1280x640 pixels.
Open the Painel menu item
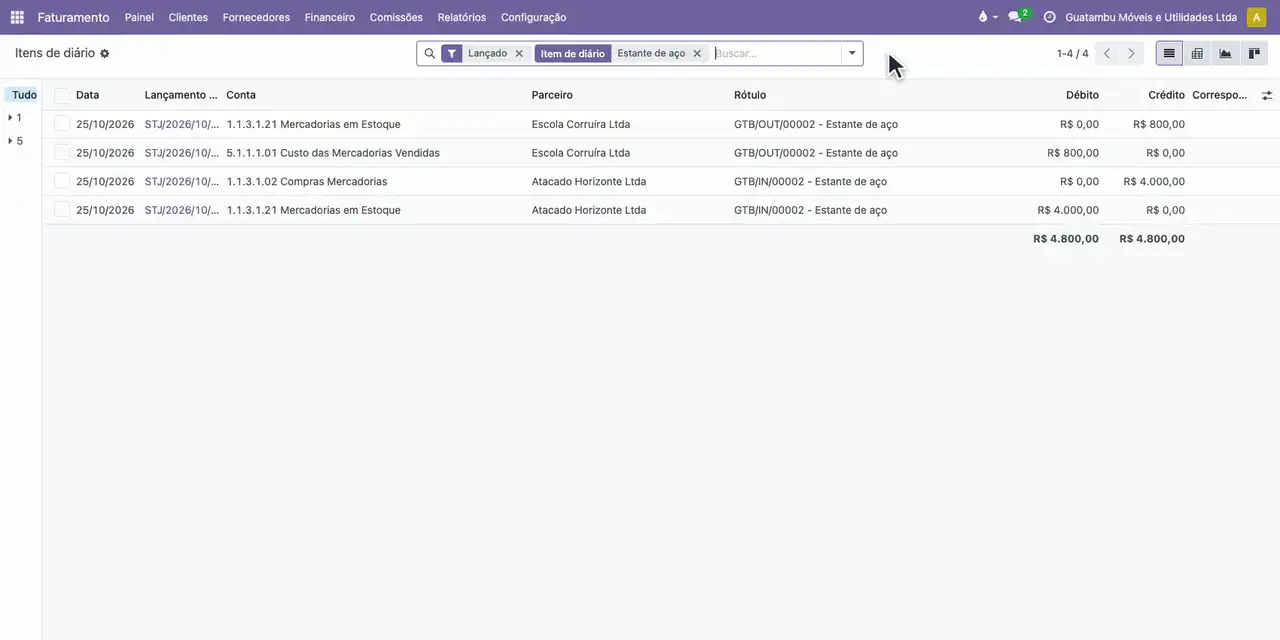[139, 17]
